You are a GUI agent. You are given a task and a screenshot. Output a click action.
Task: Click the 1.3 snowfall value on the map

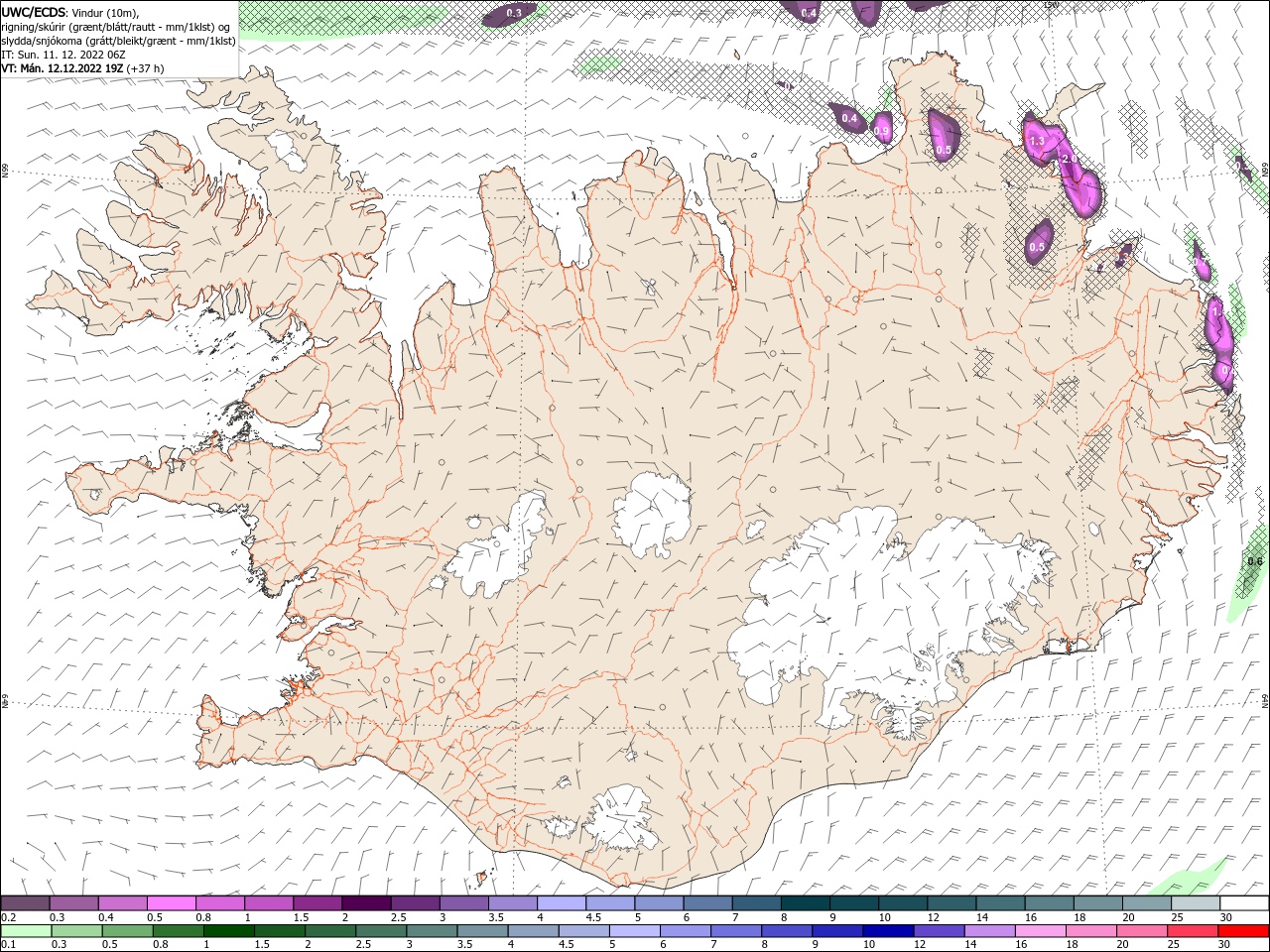(1037, 142)
